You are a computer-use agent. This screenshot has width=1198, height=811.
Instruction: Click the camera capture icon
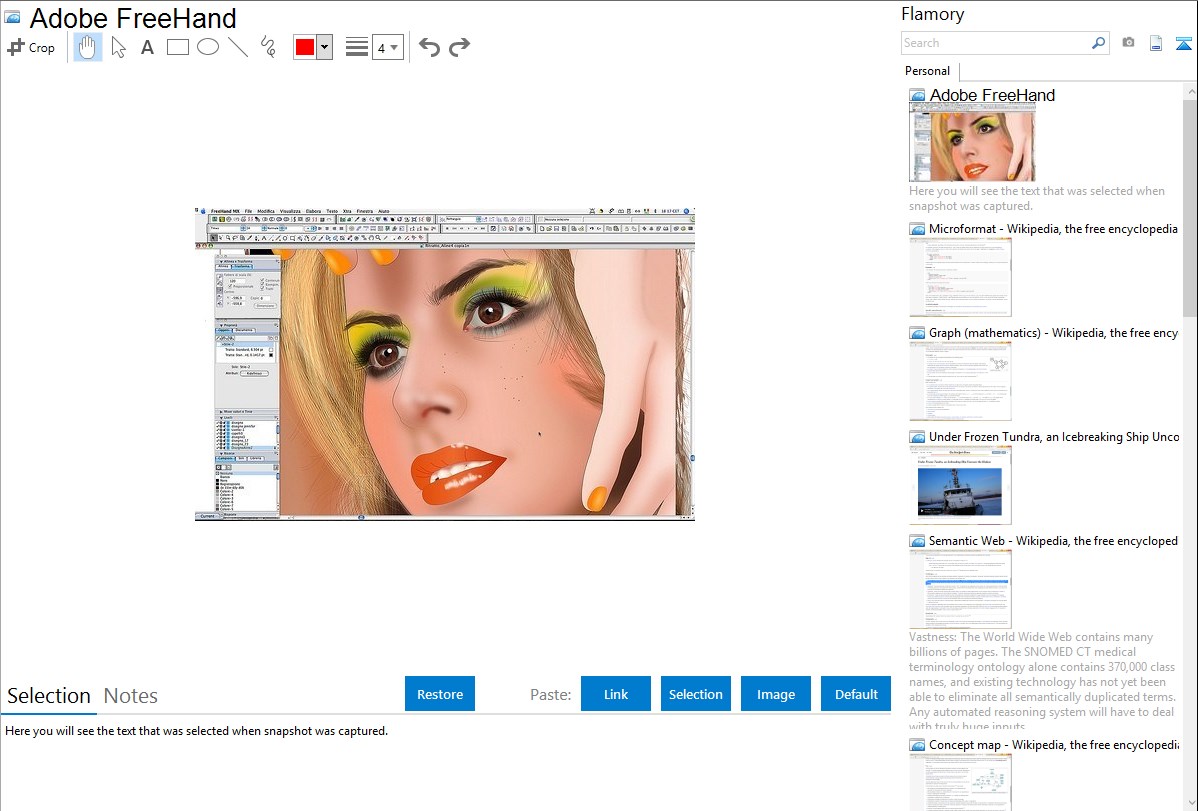1128,43
